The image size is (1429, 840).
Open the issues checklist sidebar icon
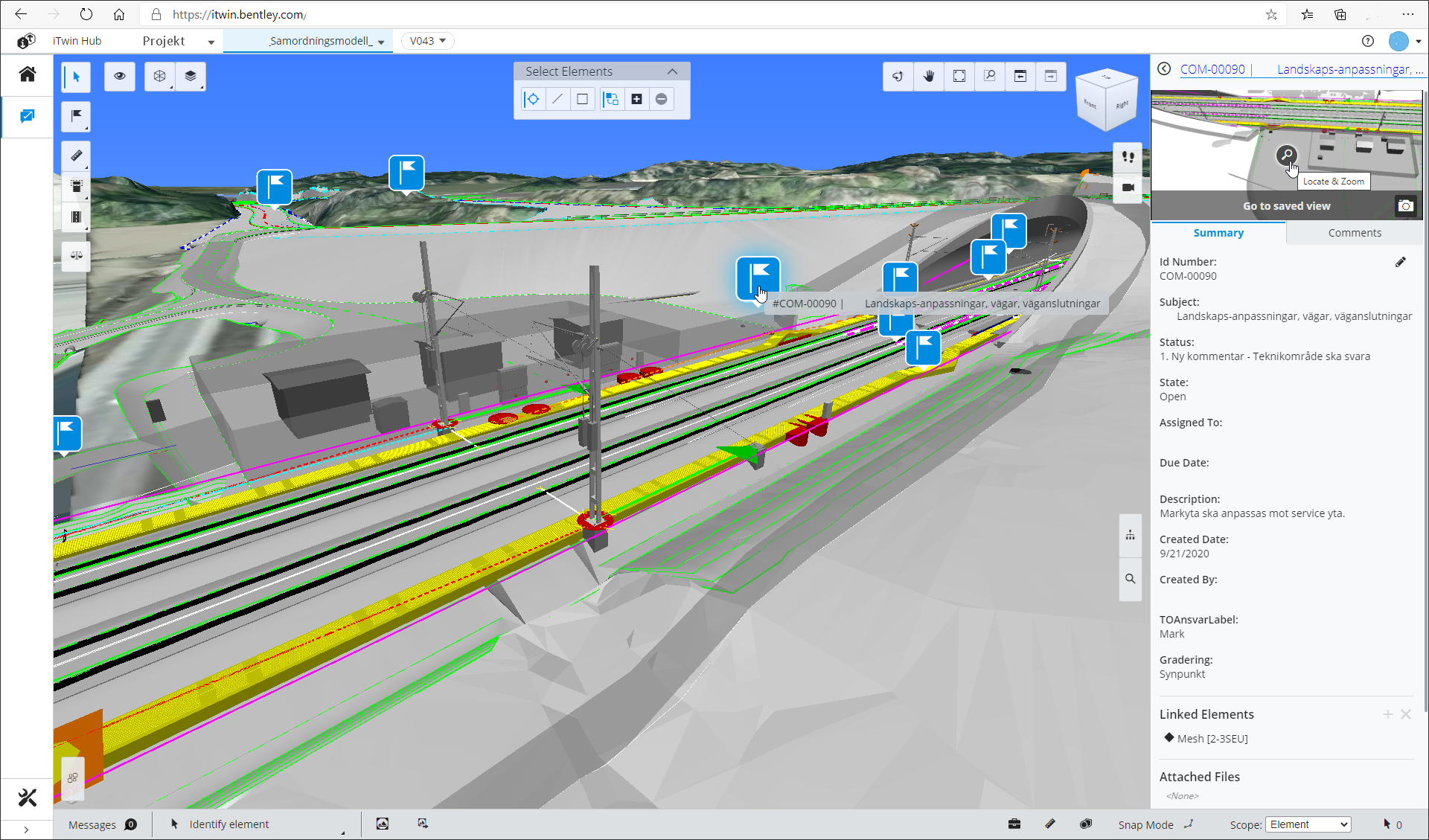click(x=27, y=116)
